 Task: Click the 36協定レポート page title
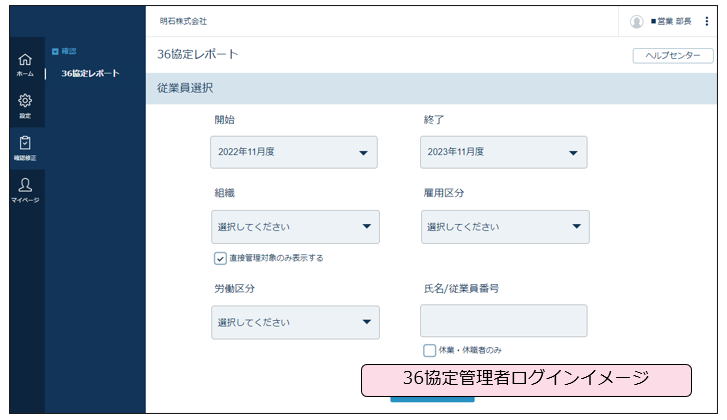tap(198, 54)
